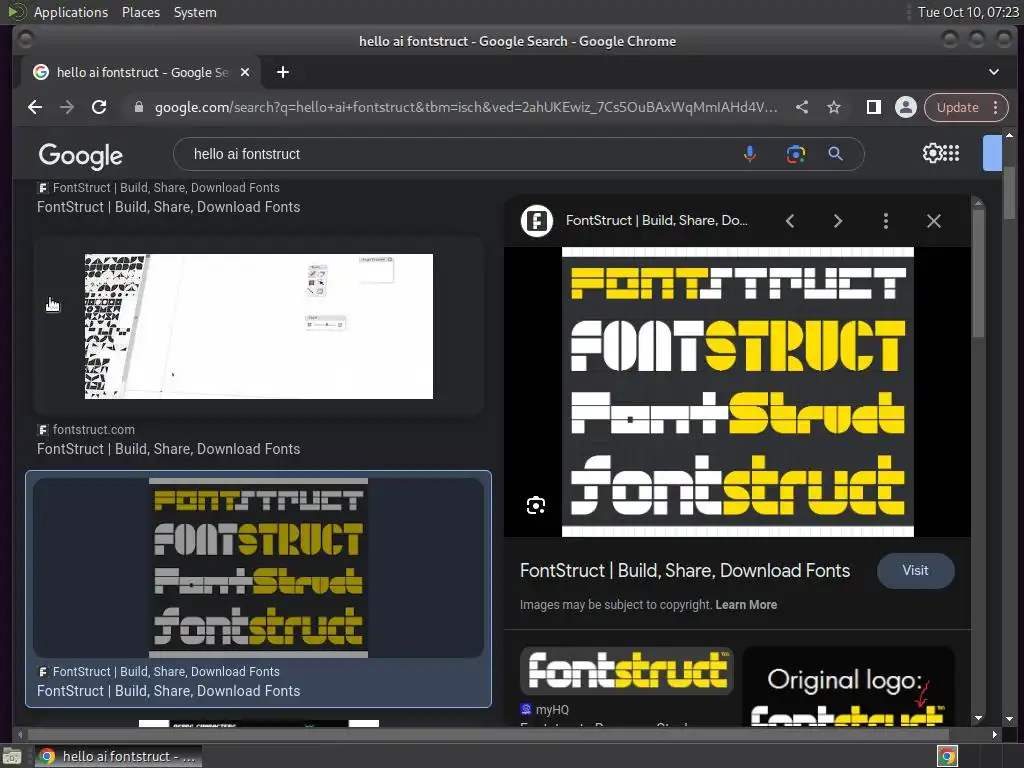Click the top FontStruct Build, Share result title
1024x768 pixels.
coord(168,207)
